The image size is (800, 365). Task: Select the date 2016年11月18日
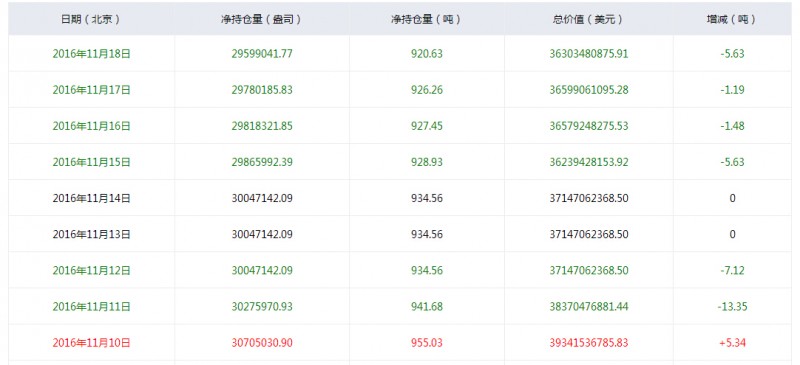pyautogui.click(x=91, y=54)
